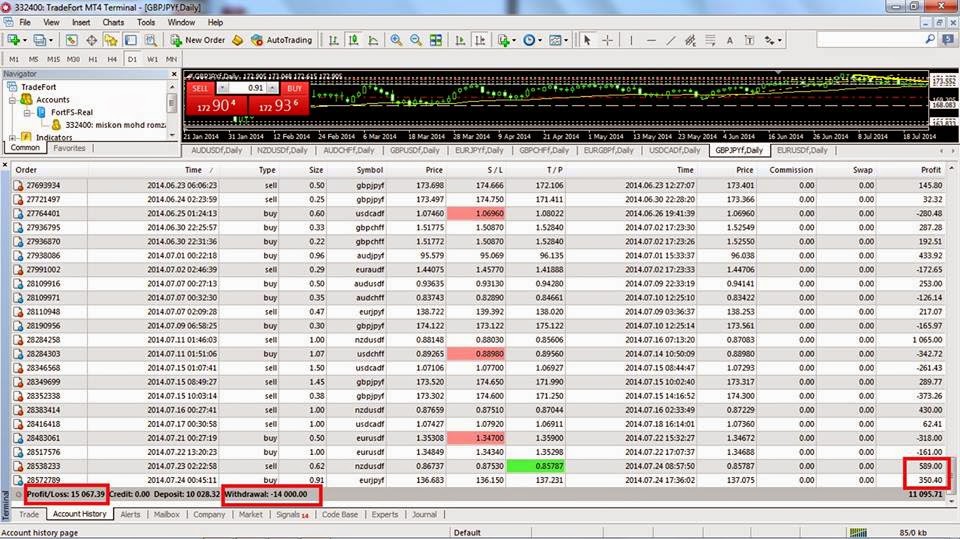Select the Text Label tool

[749, 40]
